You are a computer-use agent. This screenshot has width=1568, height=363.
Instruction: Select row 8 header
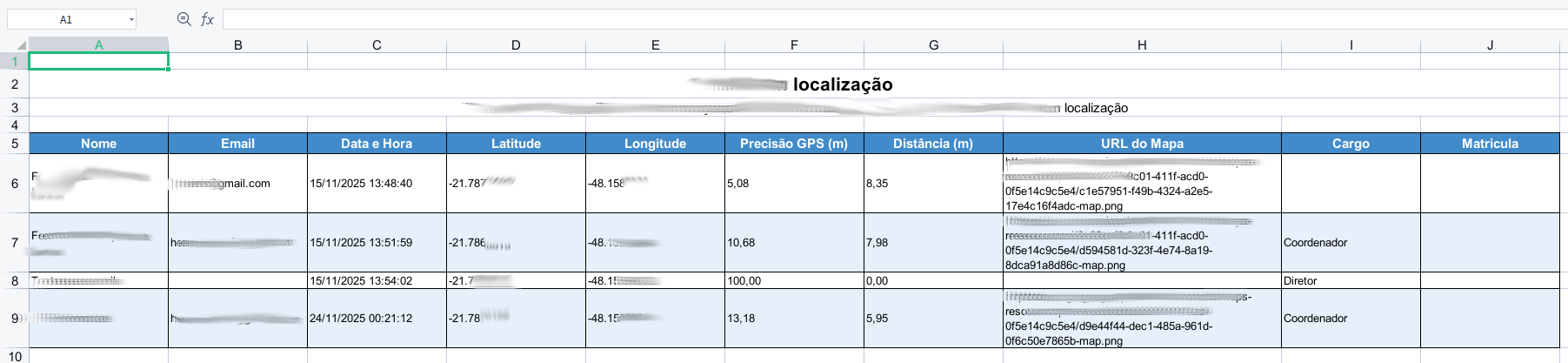[15, 280]
